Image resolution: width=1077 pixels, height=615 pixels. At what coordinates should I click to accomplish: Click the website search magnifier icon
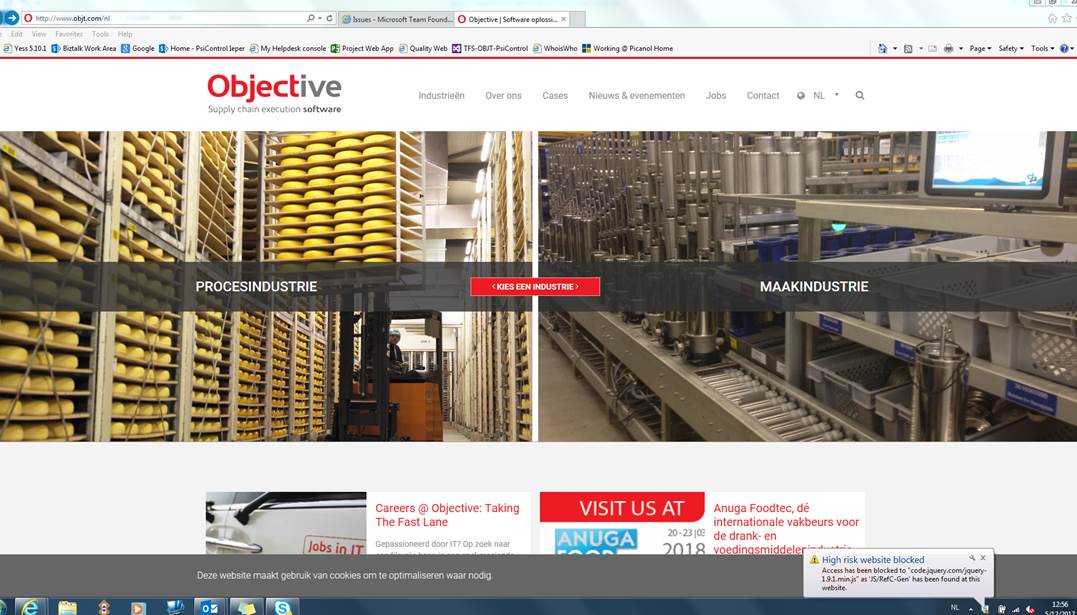pyautogui.click(x=860, y=96)
